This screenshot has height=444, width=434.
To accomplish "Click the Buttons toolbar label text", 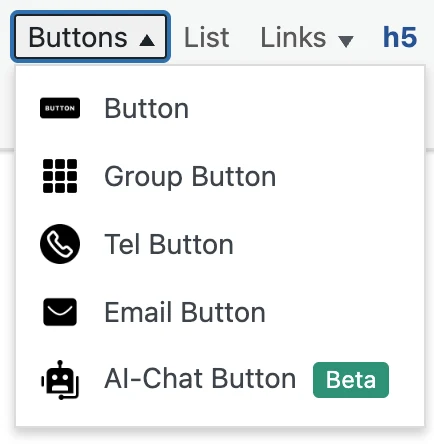I will point(78,37).
